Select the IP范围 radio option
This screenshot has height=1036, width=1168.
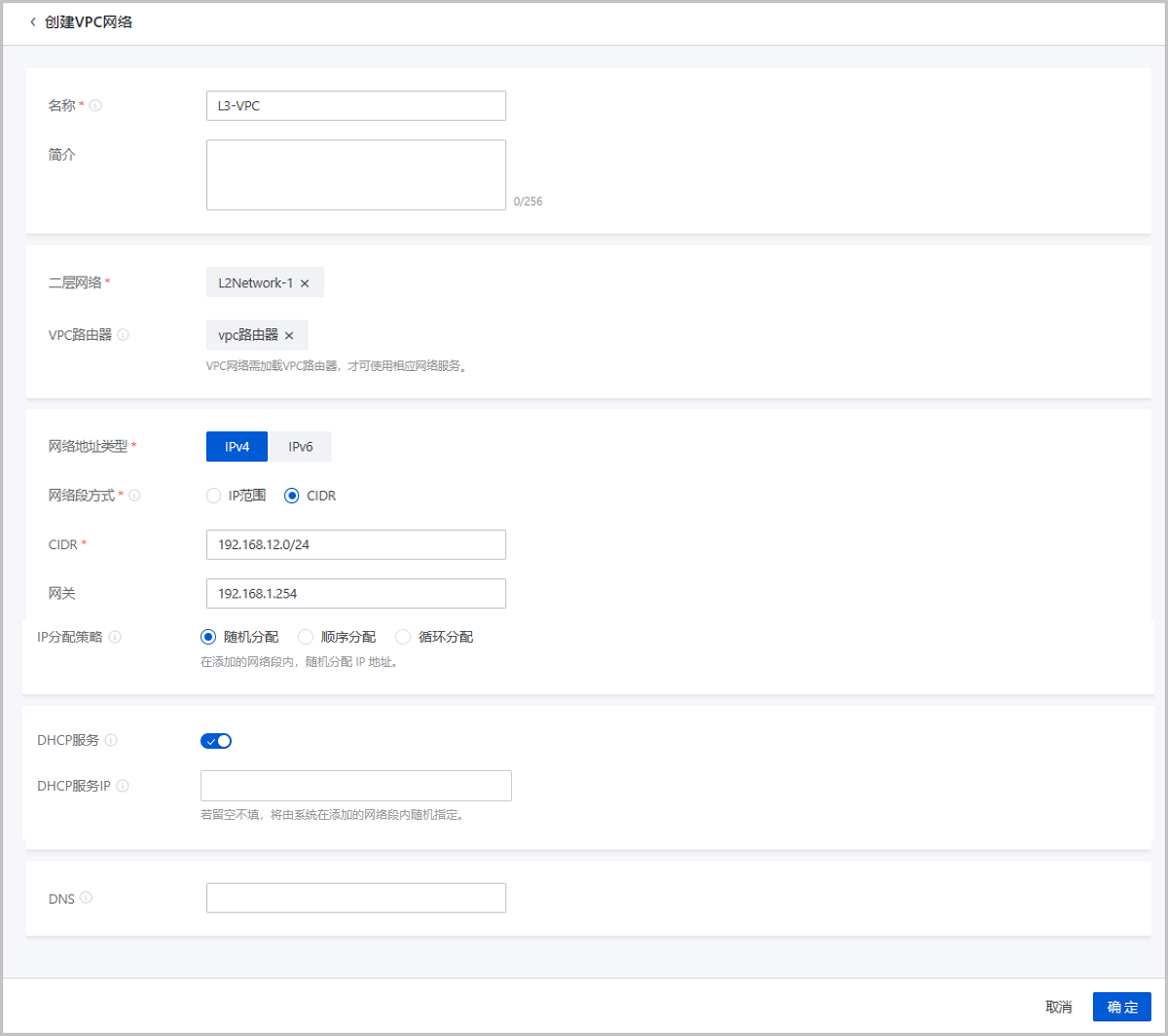[x=214, y=496]
